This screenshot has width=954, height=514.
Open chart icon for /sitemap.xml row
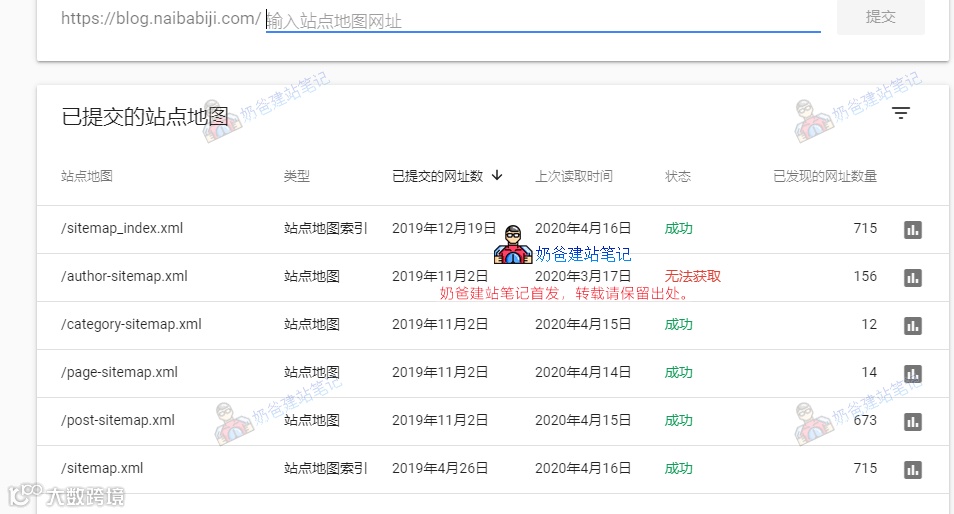coord(913,470)
